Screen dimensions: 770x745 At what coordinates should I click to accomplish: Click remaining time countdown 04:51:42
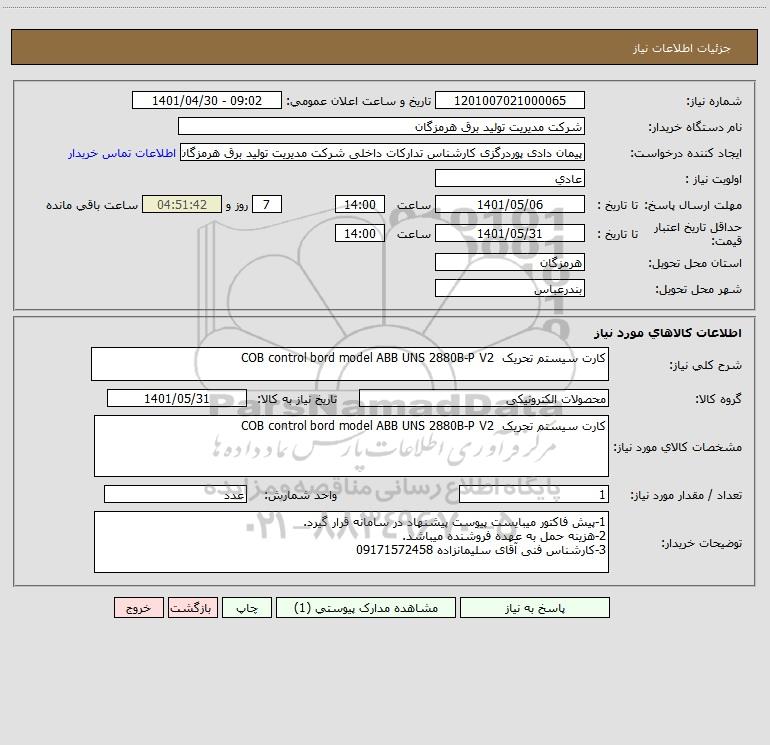coord(182,204)
